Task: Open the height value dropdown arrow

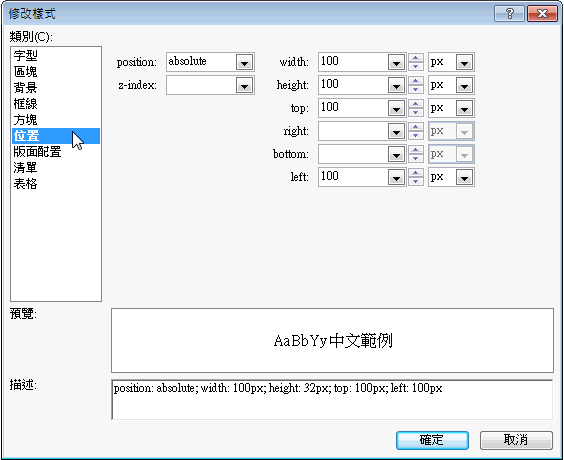Action: (x=396, y=86)
